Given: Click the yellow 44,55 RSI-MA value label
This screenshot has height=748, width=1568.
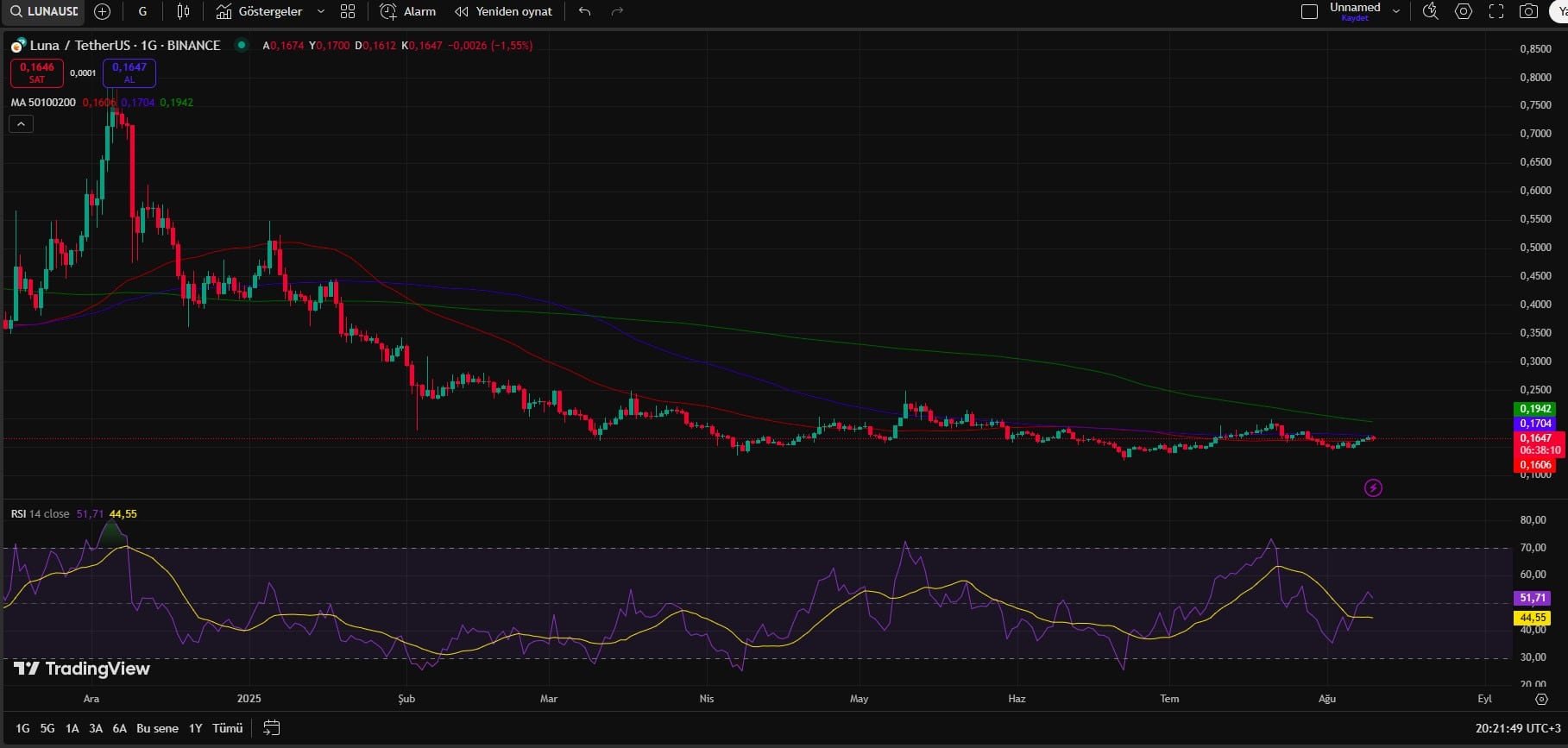Looking at the screenshot, I should pyautogui.click(x=1533, y=618).
